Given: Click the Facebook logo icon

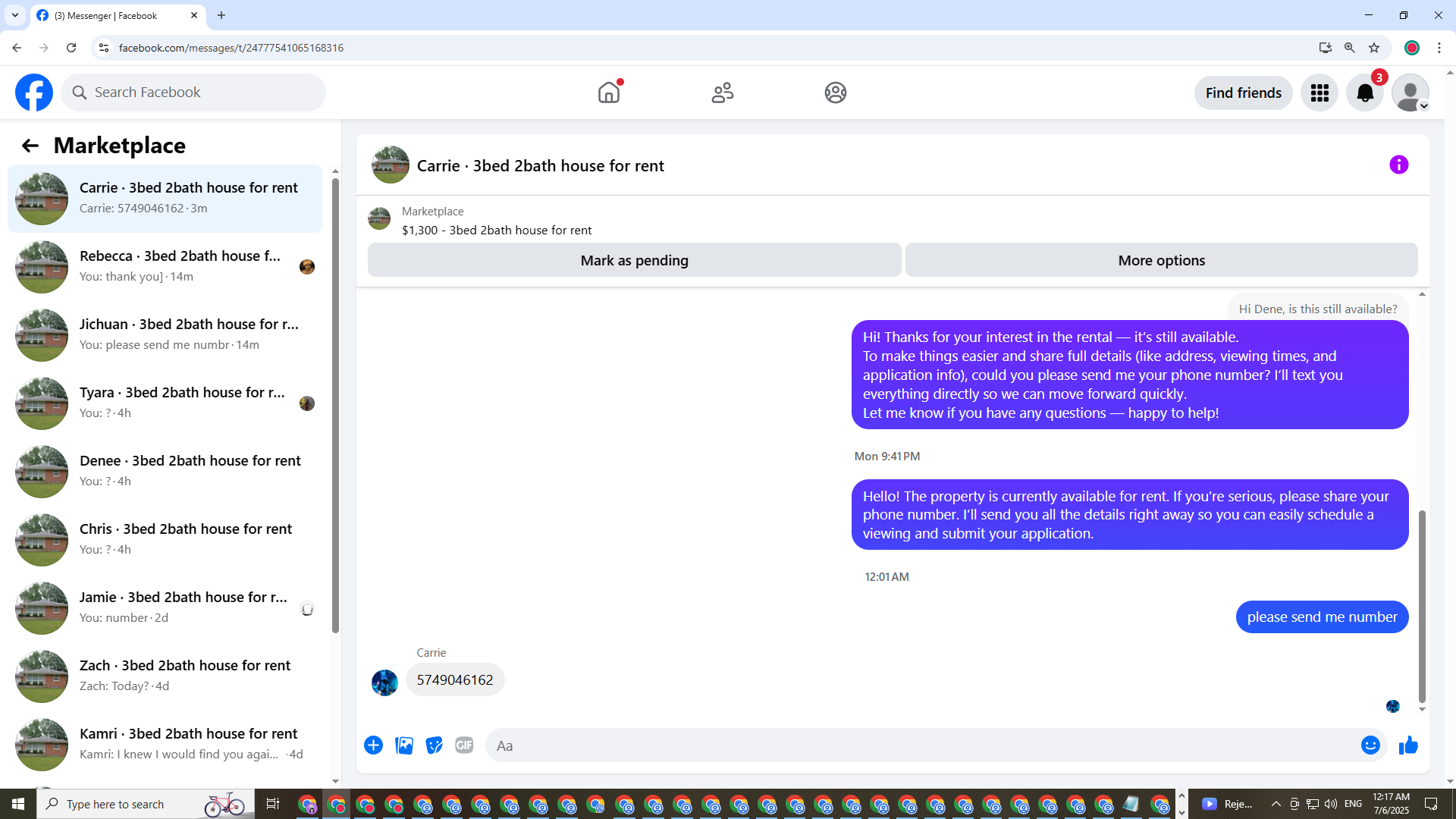Looking at the screenshot, I should coord(34,93).
